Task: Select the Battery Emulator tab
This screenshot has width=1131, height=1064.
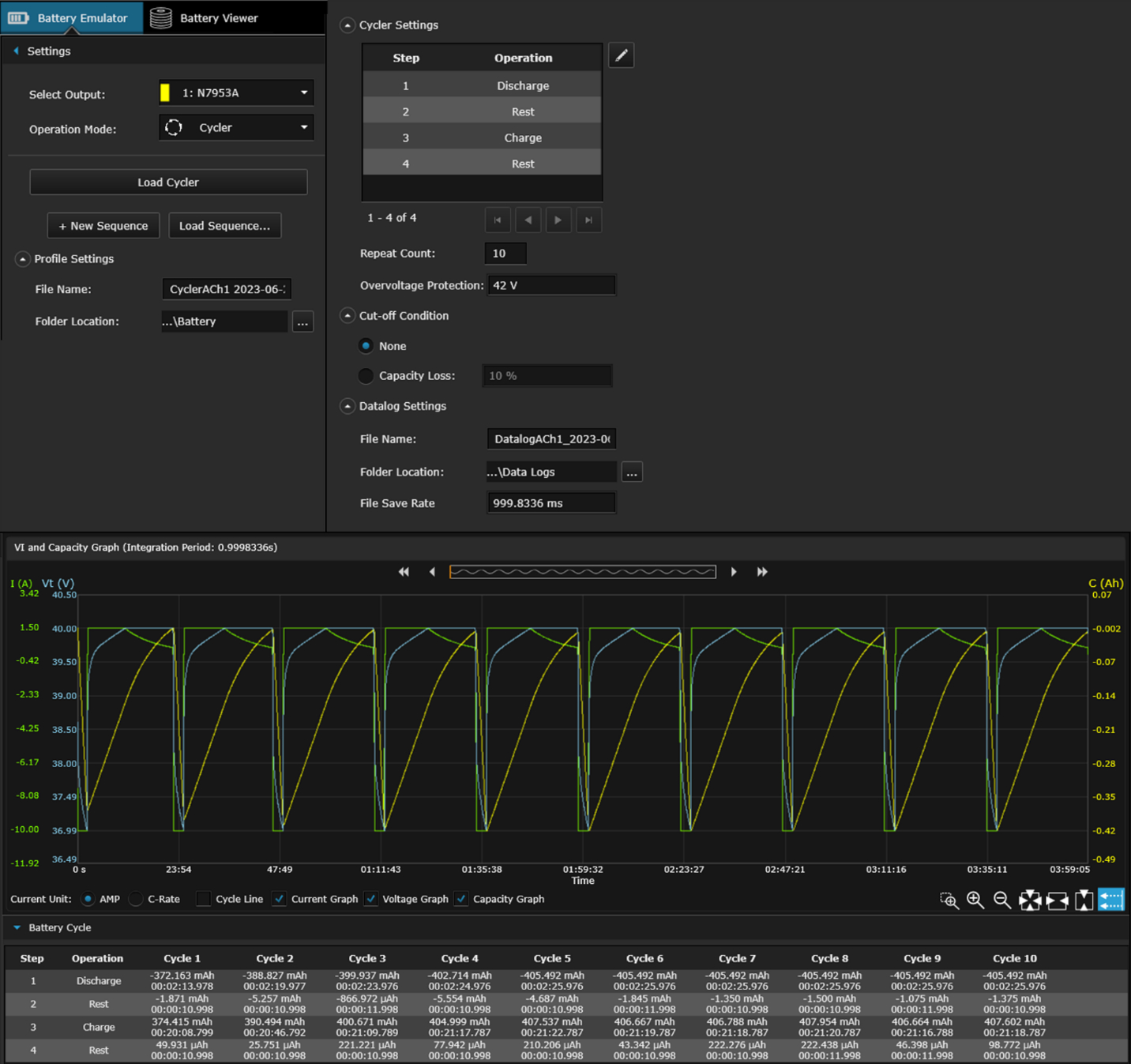Action: tap(71, 18)
